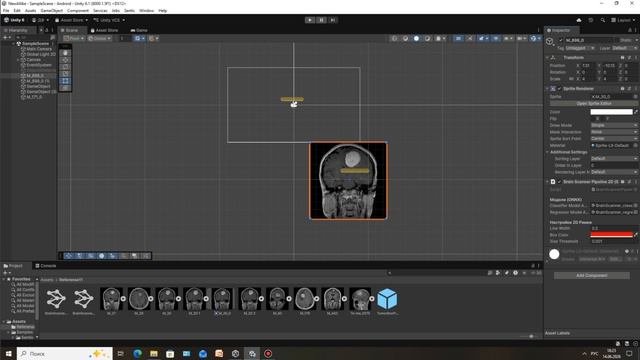Select the Scale tool in Scene toolbar

(65, 74)
